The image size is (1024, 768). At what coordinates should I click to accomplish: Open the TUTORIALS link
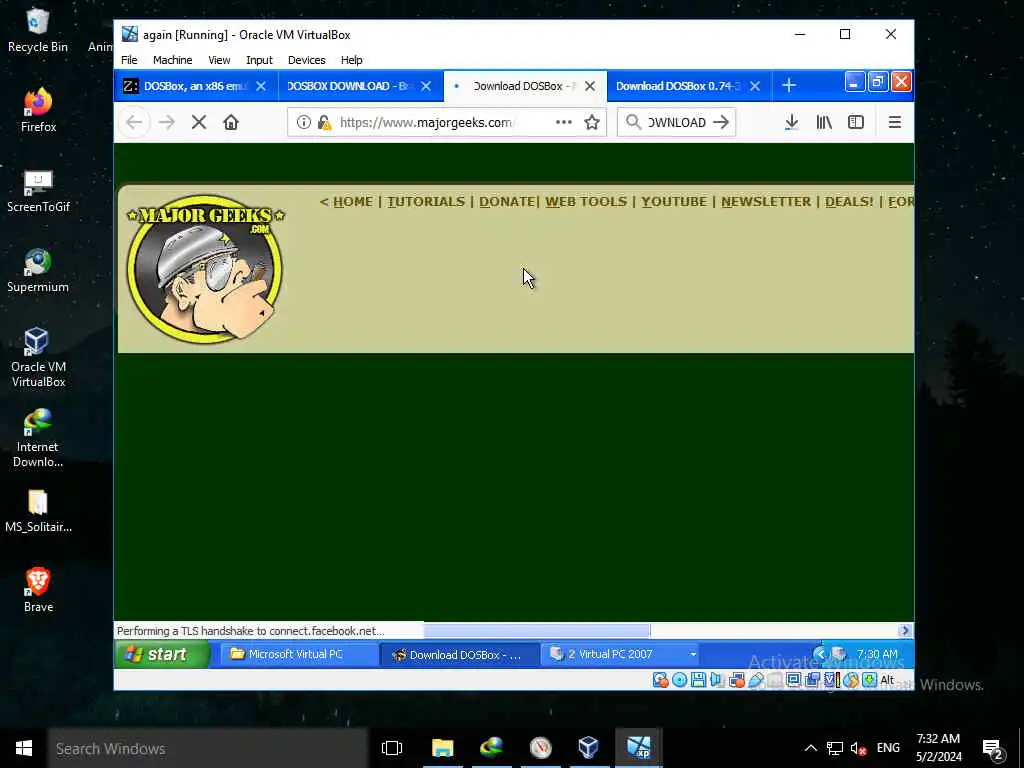click(x=426, y=202)
